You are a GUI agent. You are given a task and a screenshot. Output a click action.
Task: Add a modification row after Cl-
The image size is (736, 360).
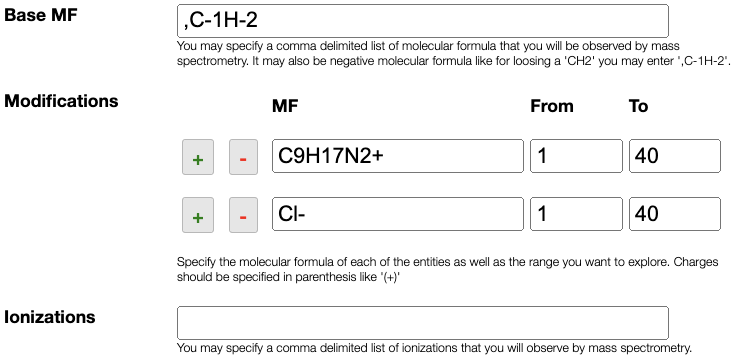(x=198, y=215)
